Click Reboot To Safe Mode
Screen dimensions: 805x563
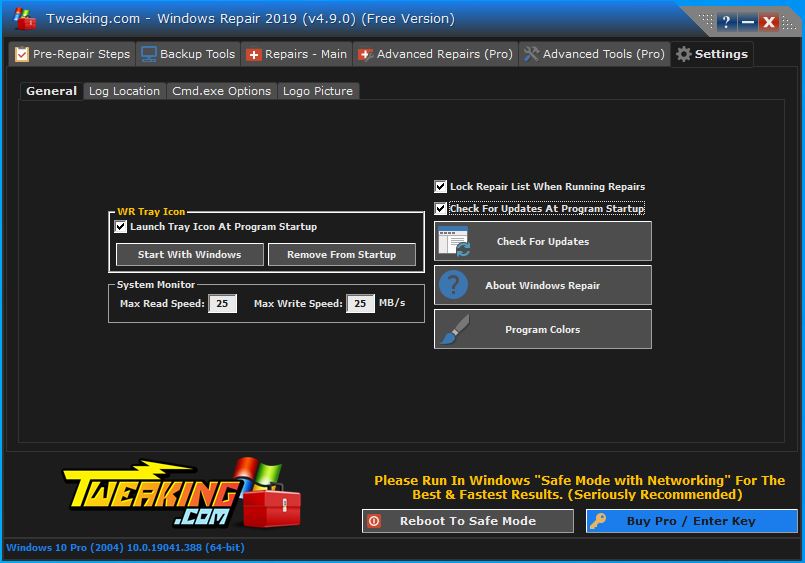click(x=468, y=521)
